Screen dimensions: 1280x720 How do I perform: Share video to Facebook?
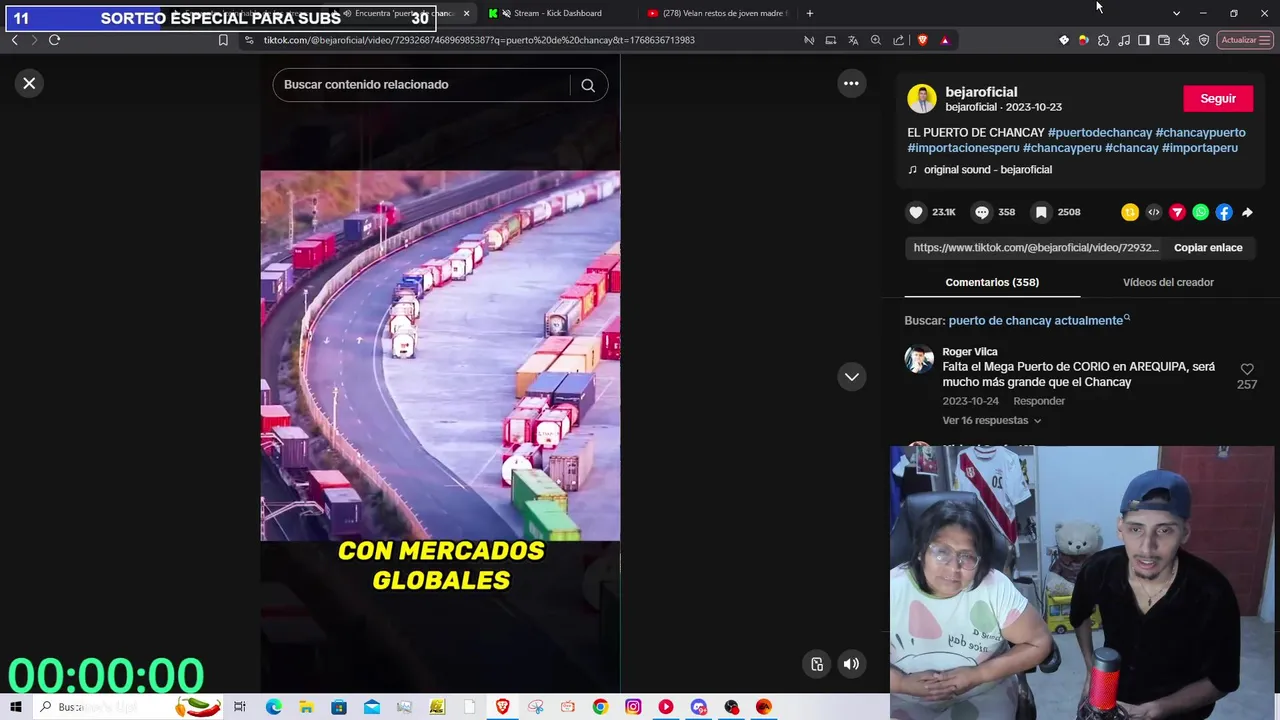click(1224, 212)
